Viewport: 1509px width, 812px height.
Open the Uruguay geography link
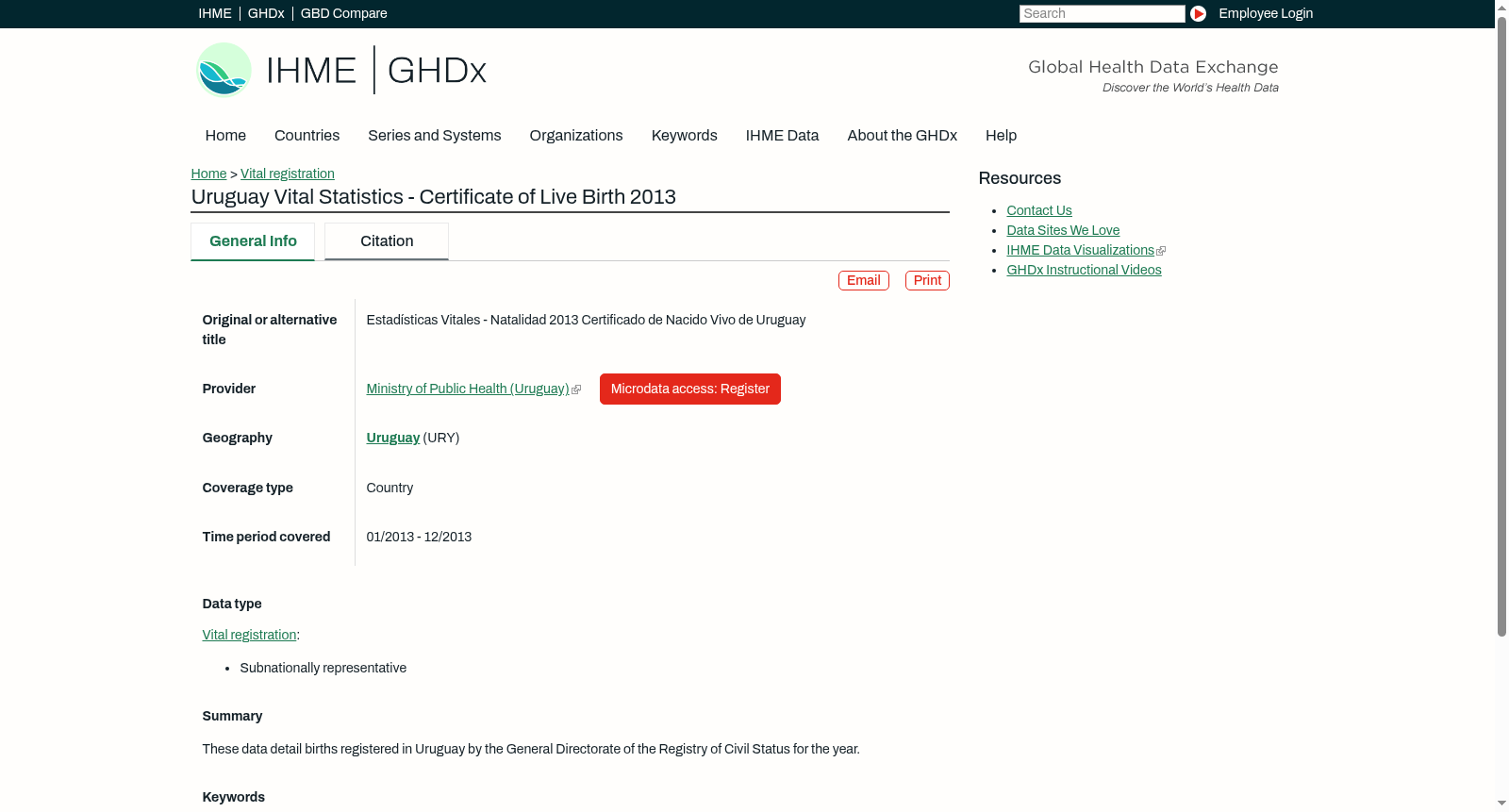click(x=393, y=438)
